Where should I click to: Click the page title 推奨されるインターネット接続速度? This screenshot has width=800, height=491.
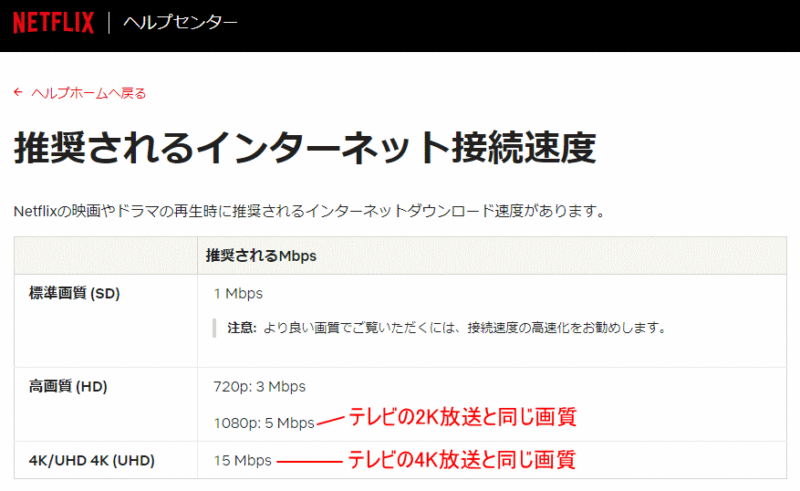[x=305, y=148]
